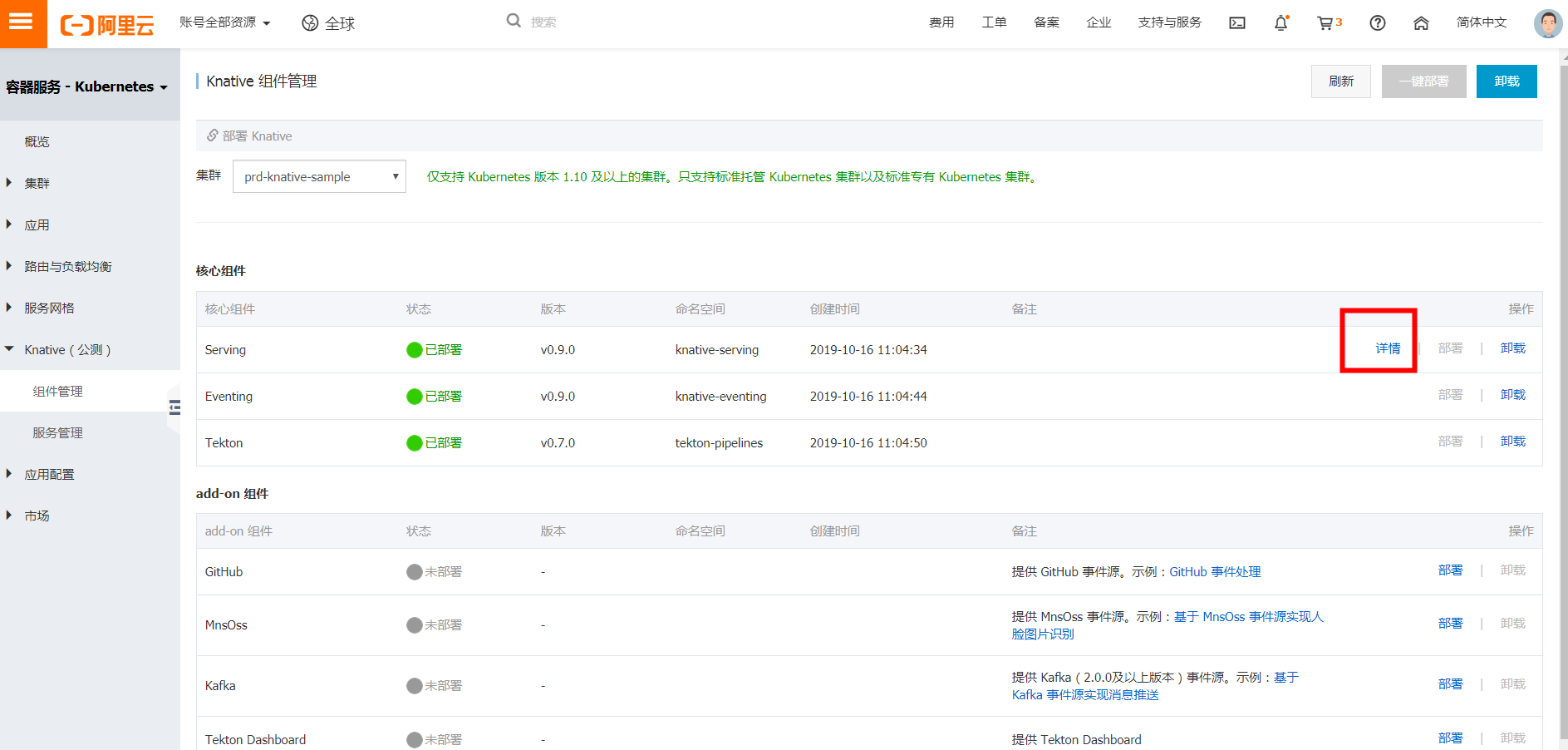Open 详情 for Serving component
The height and width of the screenshot is (750, 1568).
click(1388, 348)
